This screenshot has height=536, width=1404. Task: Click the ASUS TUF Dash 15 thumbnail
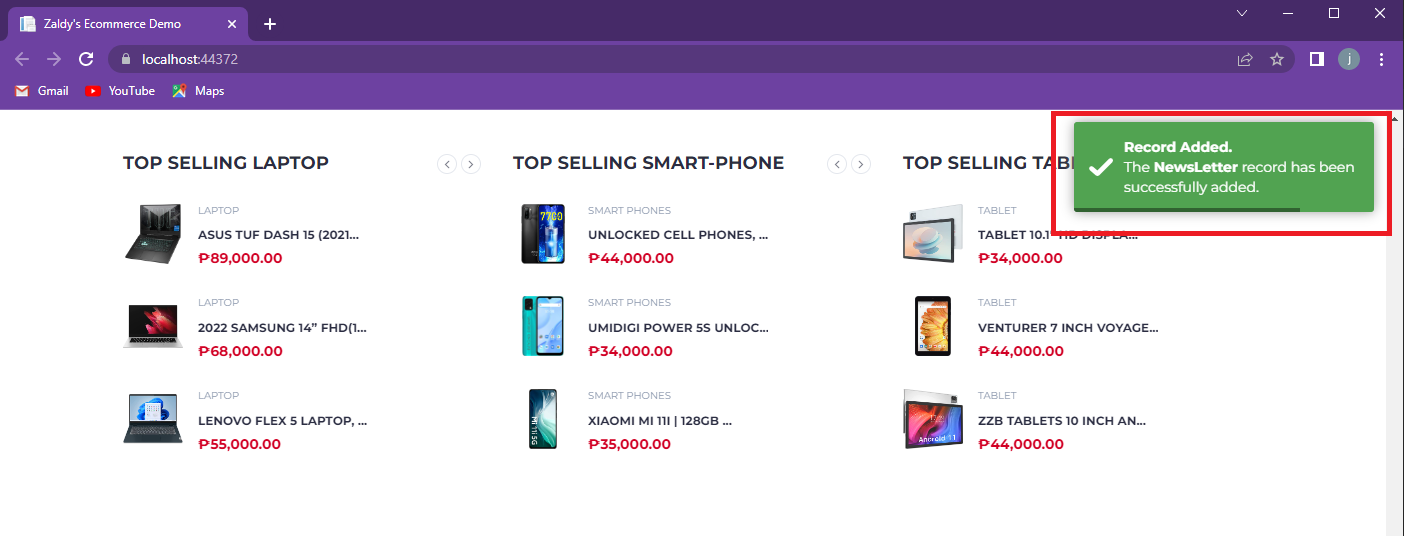click(153, 234)
